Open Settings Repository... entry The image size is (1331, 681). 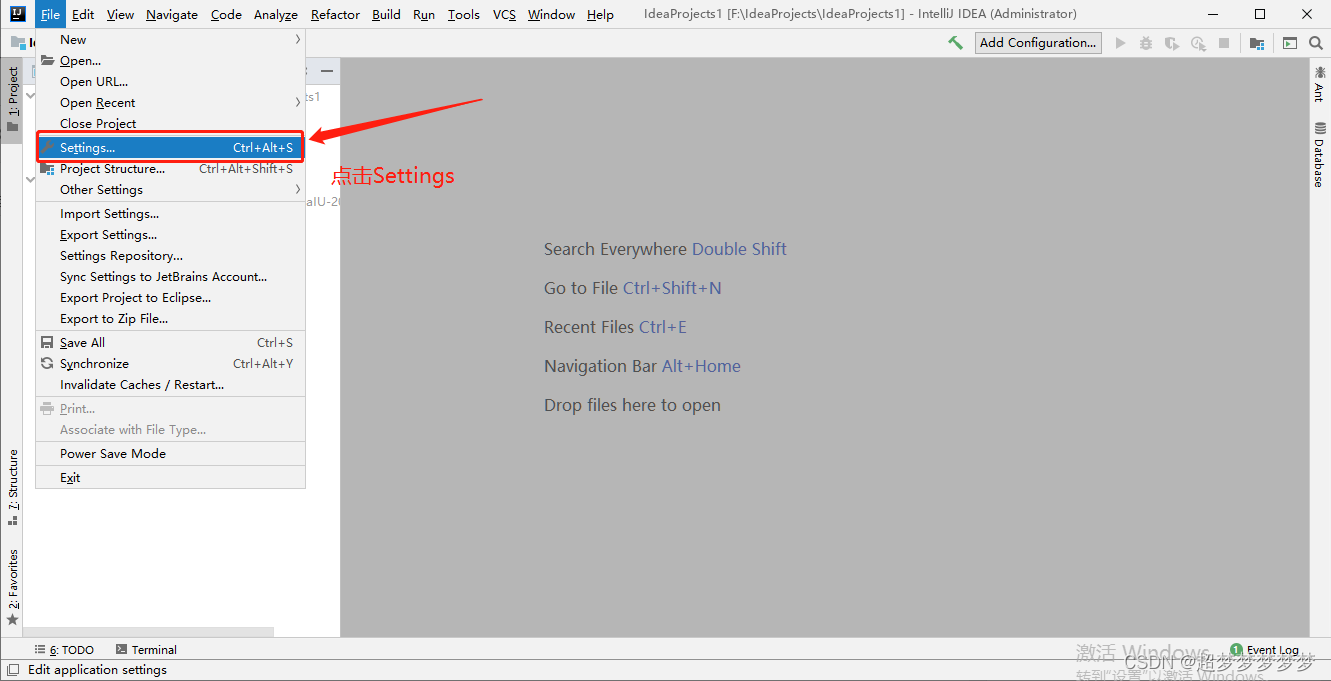coord(170,256)
